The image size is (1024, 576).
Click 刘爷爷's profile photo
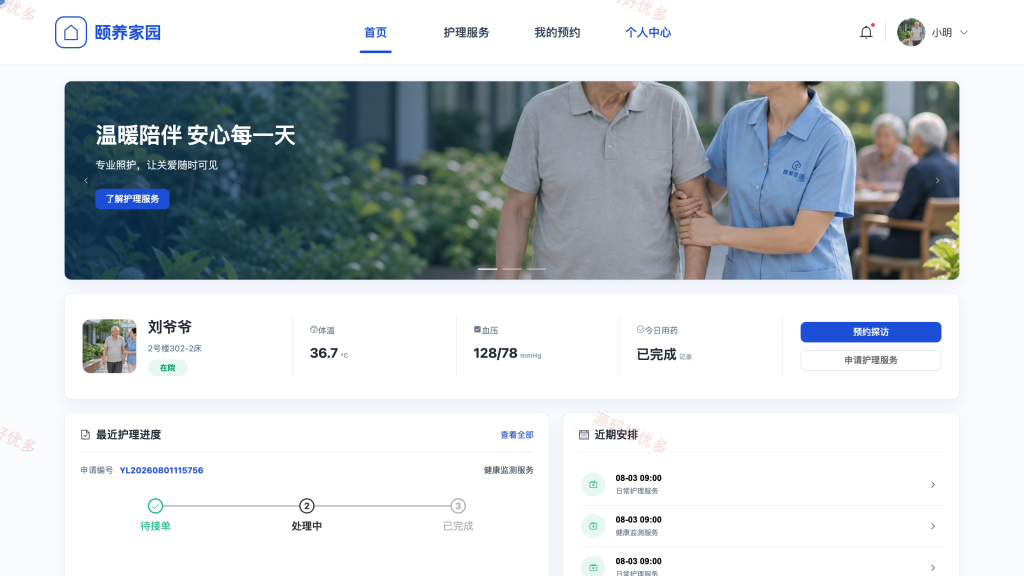(109, 346)
